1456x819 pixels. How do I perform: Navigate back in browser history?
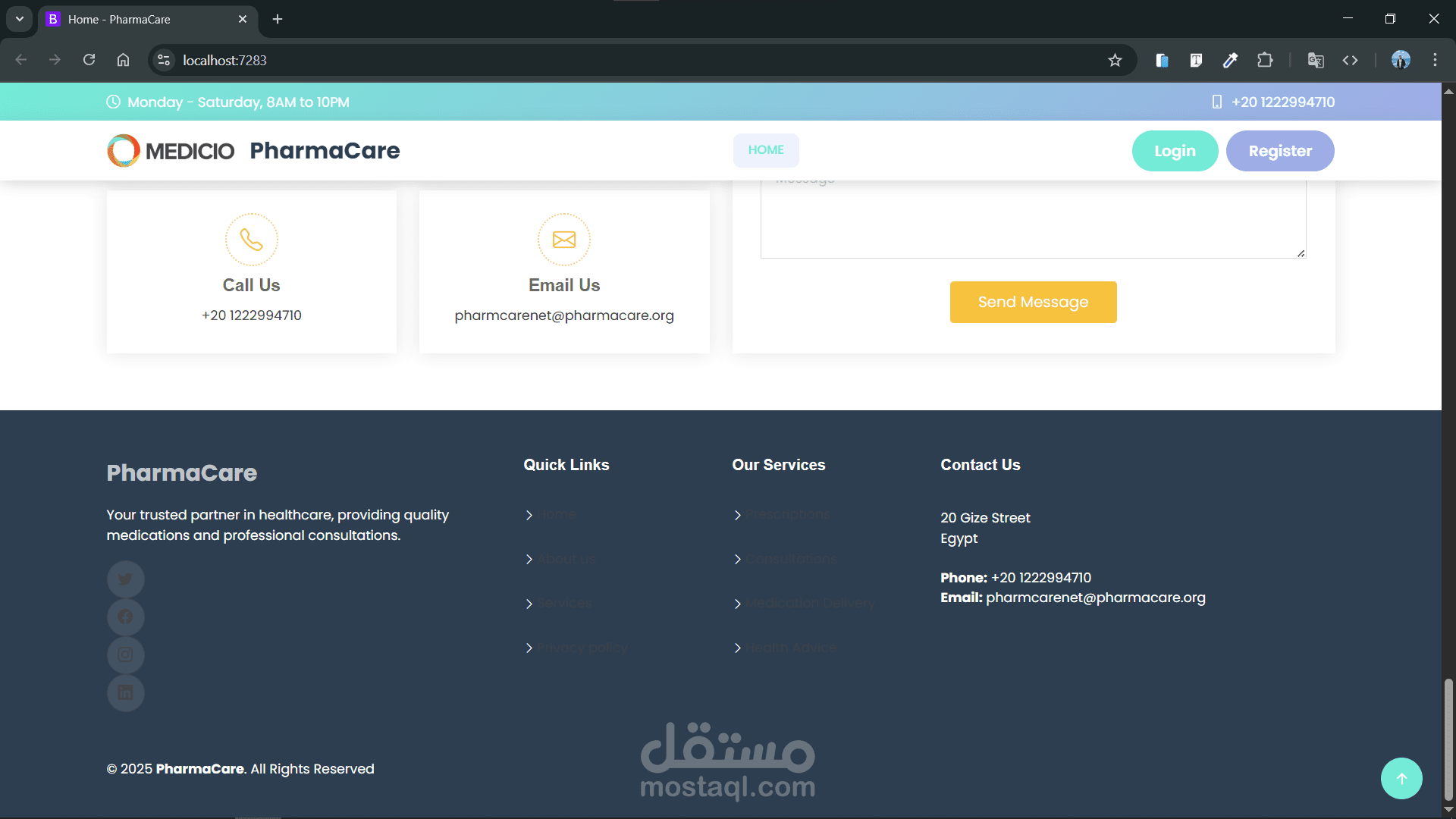pyautogui.click(x=21, y=60)
